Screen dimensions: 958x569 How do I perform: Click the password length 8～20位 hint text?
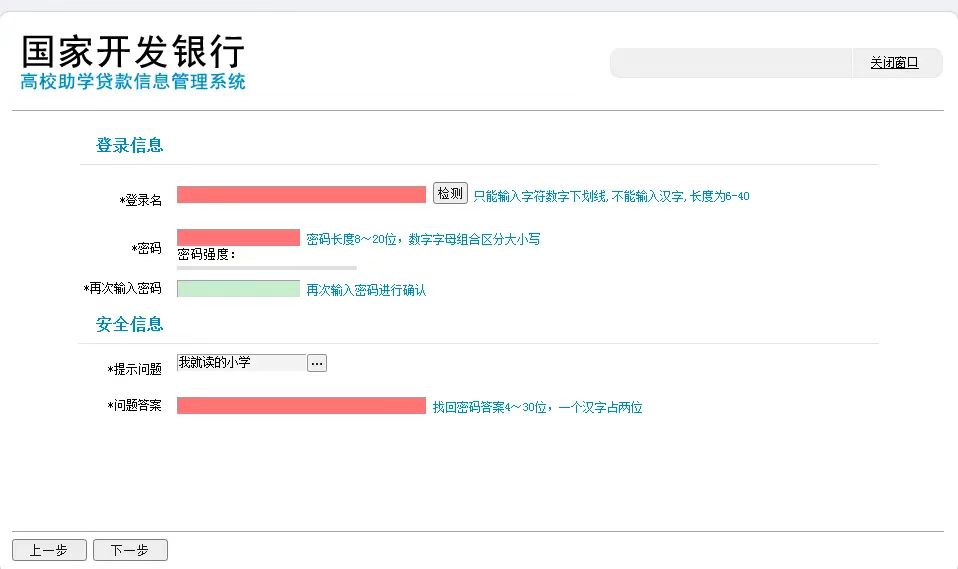click(423, 240)
